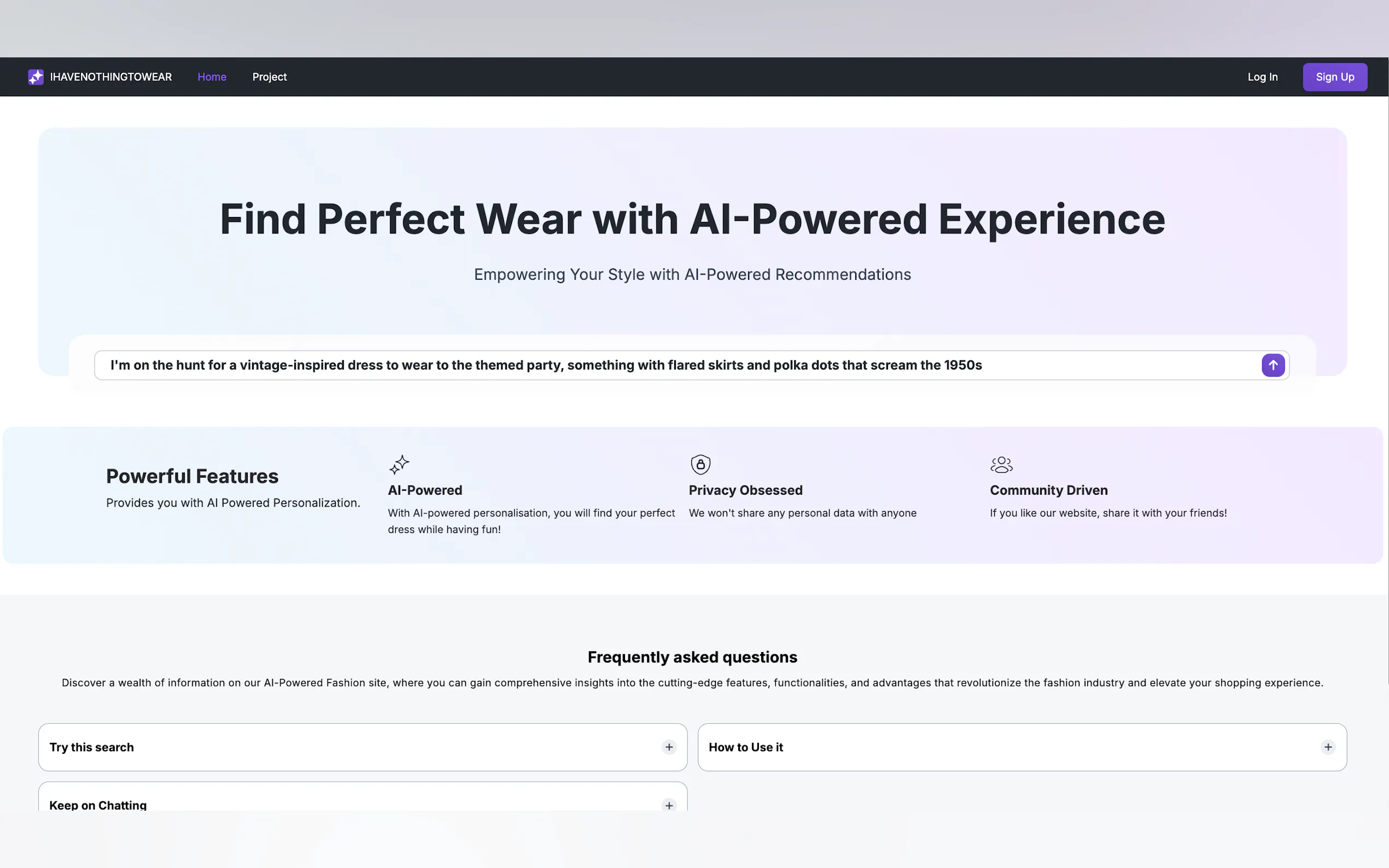Click the Privacy Obsessed shield lock icon
This screenshot has width=1389, height=868.
700,465
